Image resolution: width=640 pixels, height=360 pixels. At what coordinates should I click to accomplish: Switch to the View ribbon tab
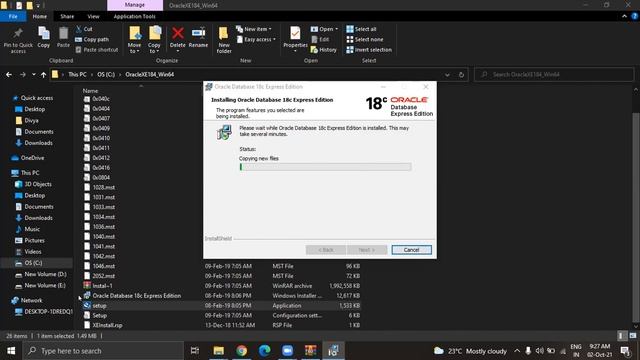[x=93, y=16]
